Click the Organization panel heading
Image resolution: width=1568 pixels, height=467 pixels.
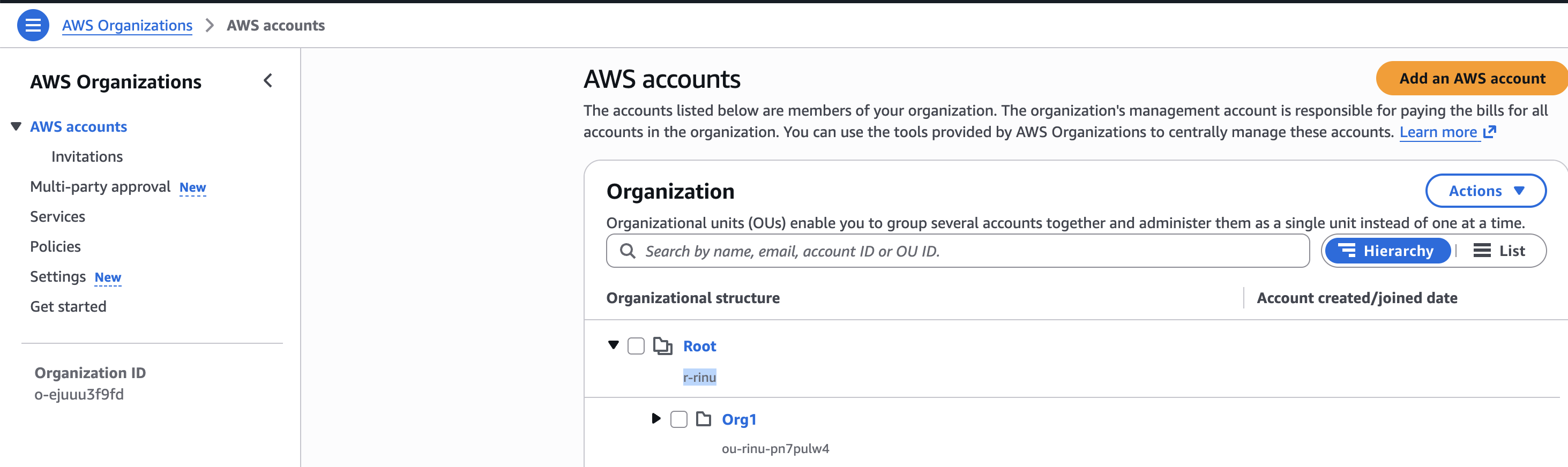(x=670, y=192)
